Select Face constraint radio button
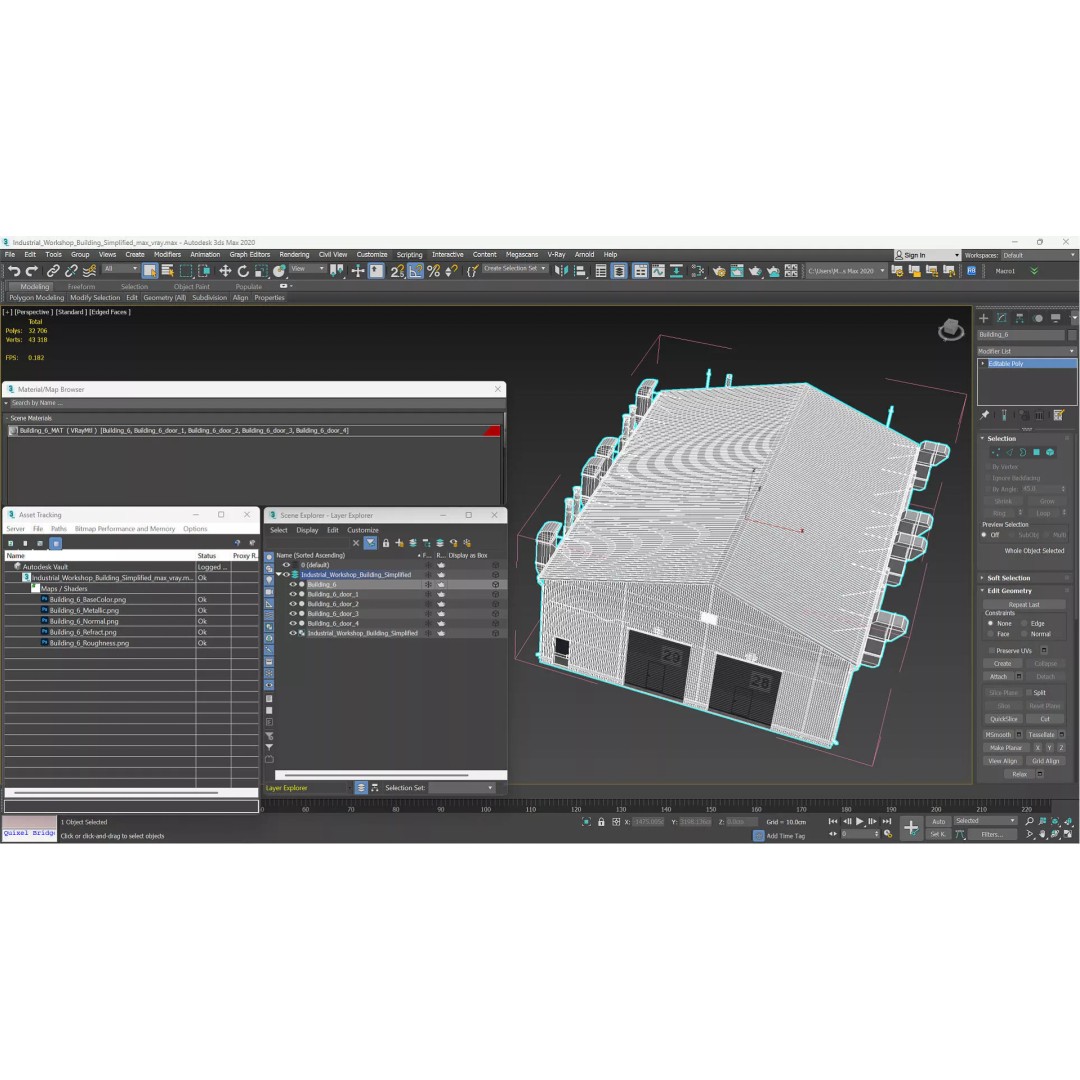 pos(990,634)
